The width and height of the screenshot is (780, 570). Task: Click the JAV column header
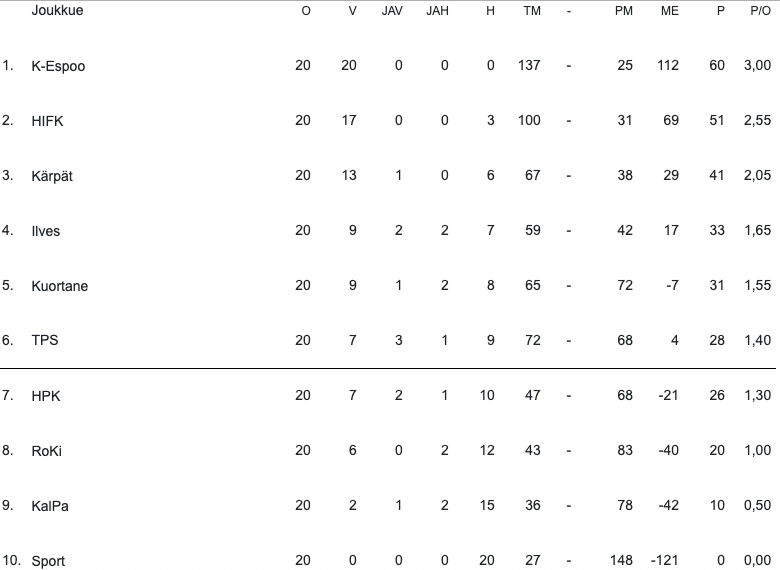392,11
